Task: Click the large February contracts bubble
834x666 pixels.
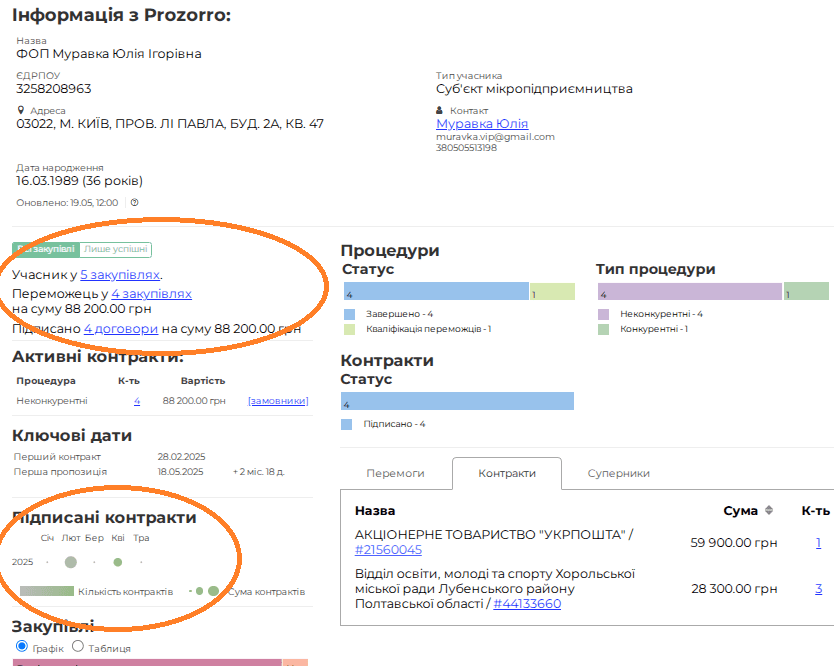Action: tap(70, 562)
